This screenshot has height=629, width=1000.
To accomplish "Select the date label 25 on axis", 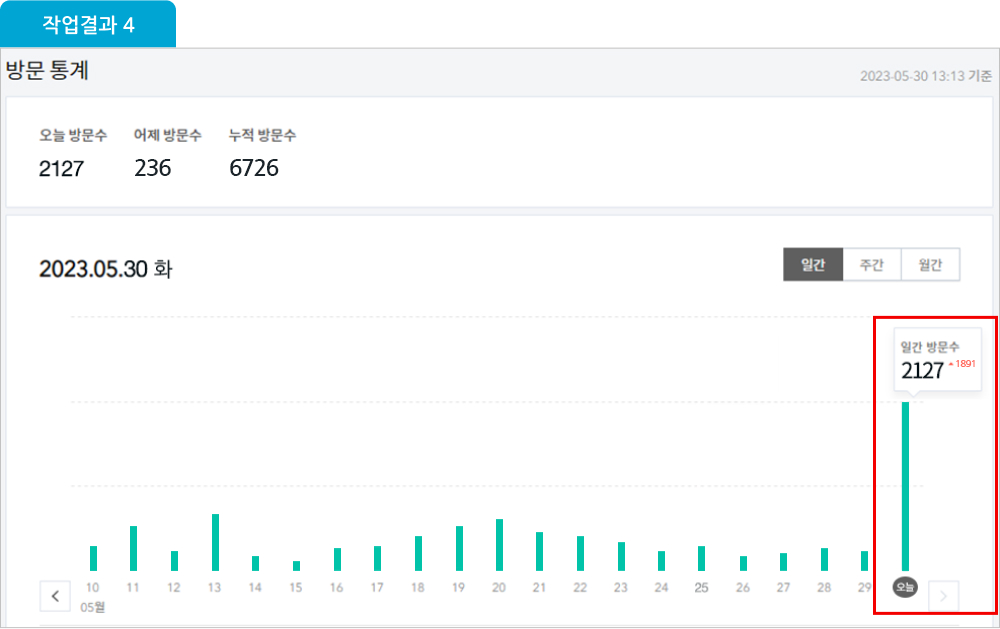I will click(702, 587).
